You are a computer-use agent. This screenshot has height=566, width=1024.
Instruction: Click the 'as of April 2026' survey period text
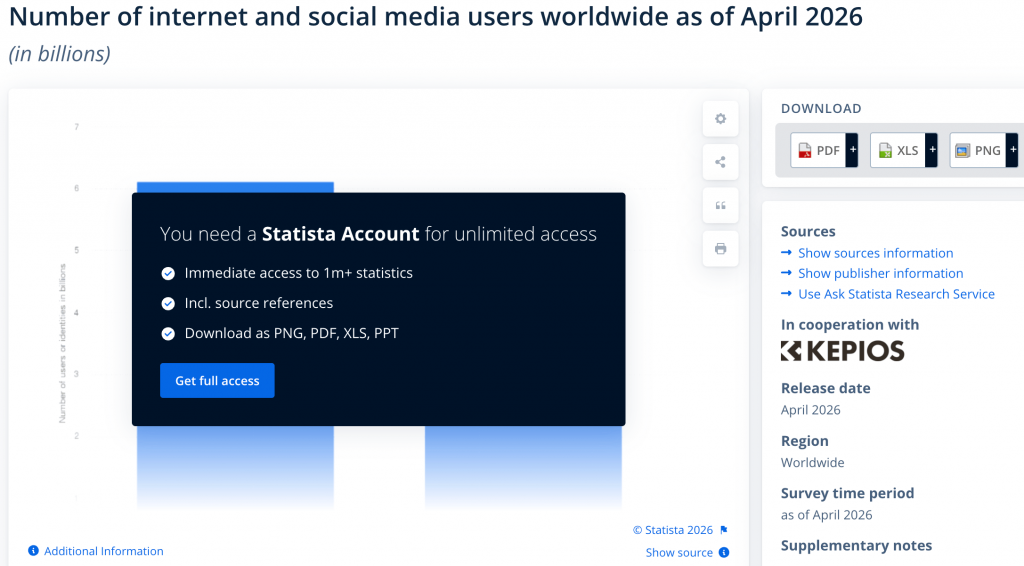(x=827, y=515)
